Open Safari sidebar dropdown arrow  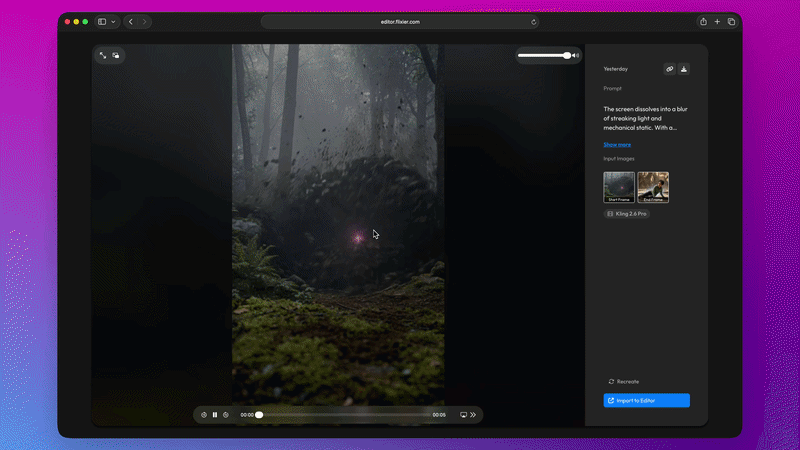click(x=114, y=21)
